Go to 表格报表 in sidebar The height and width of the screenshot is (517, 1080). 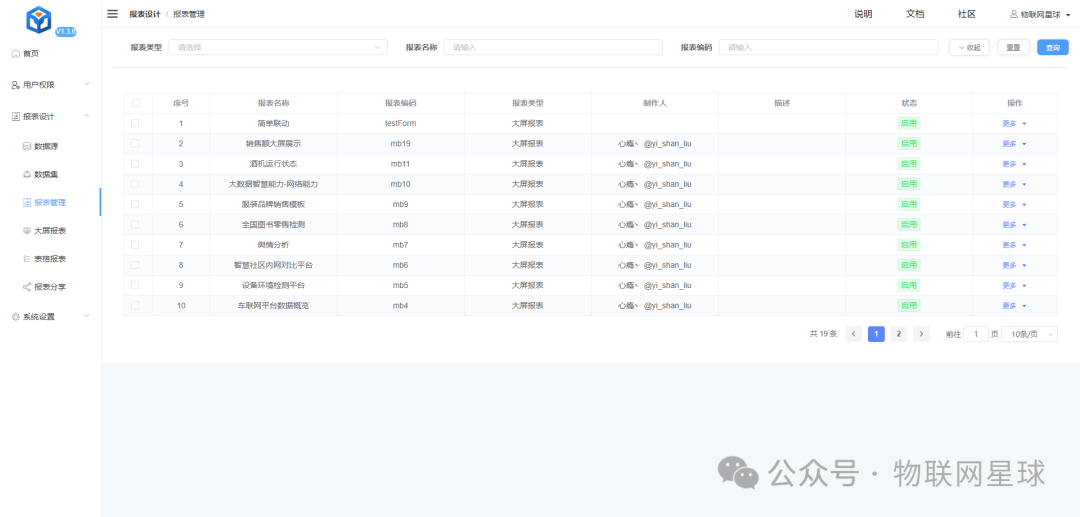49,258
